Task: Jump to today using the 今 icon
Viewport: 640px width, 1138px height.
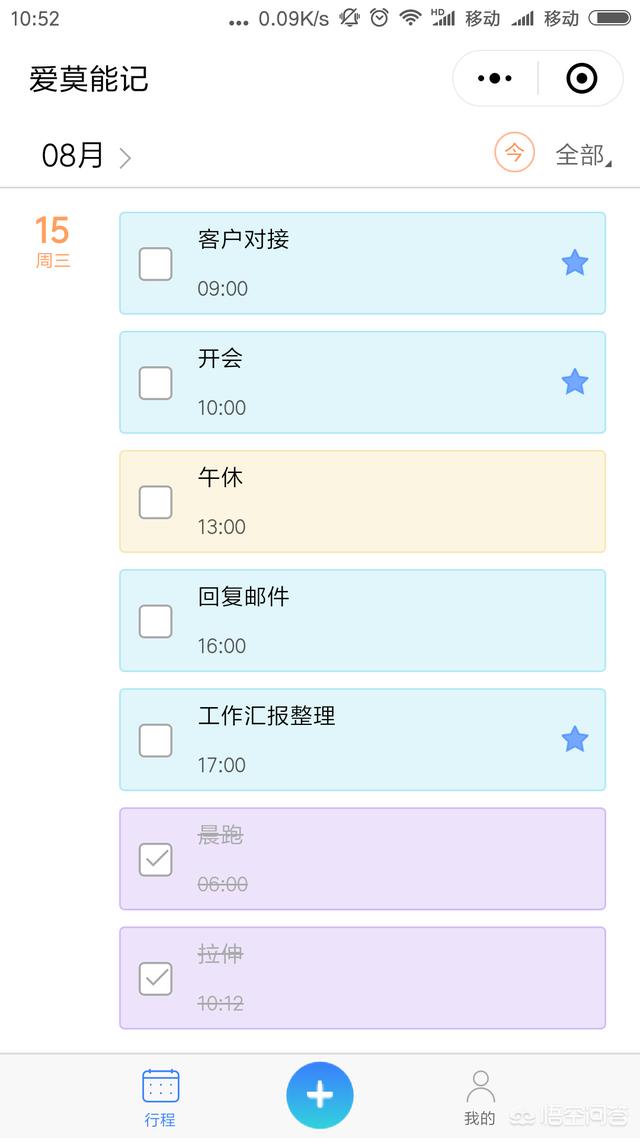Action: [x=513, y=153]
